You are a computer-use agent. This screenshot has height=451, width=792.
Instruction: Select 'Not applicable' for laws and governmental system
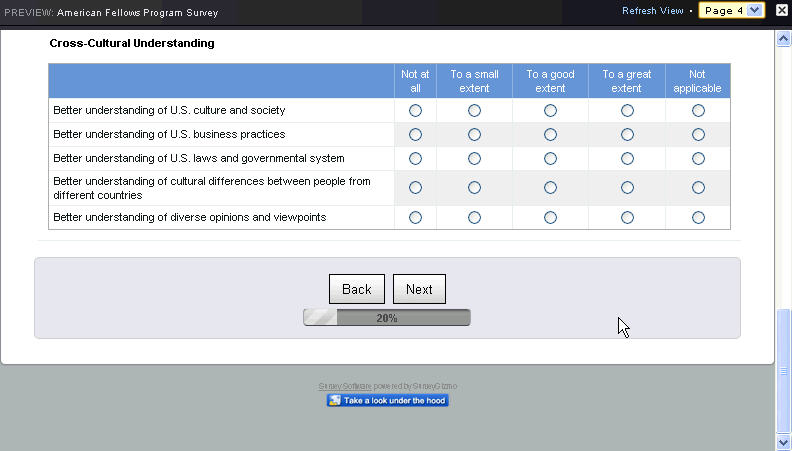pyautogui.click(x=699, y=159)
